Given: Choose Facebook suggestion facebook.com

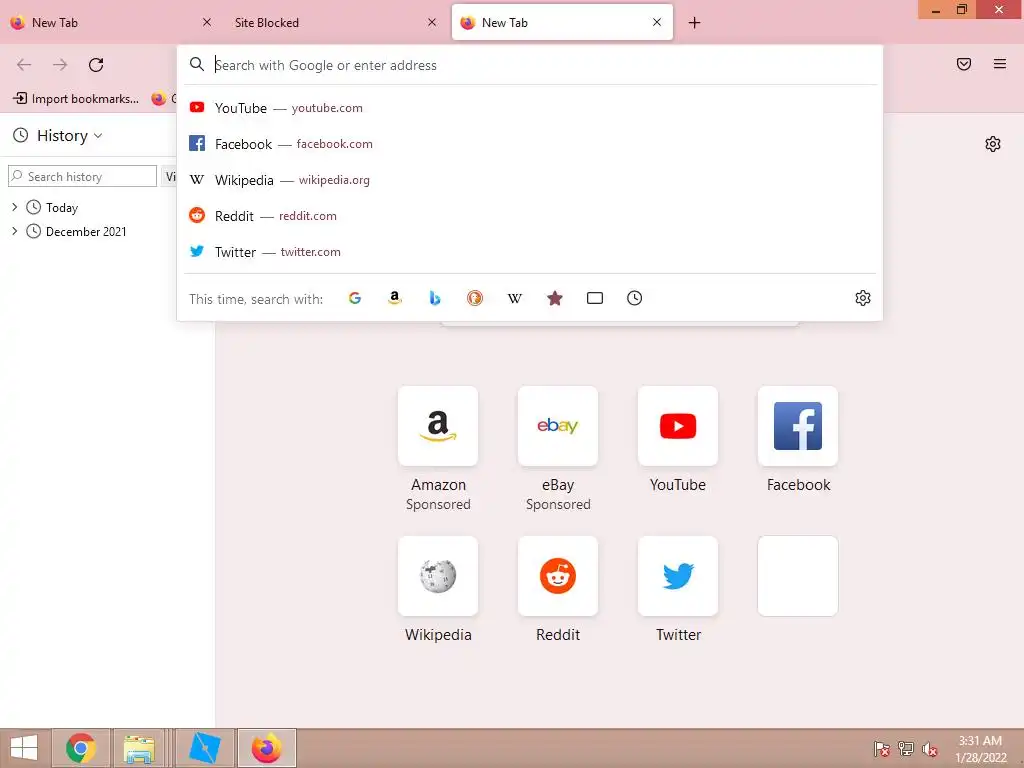Looking at the screenshot, I should [x=530, y=144].
